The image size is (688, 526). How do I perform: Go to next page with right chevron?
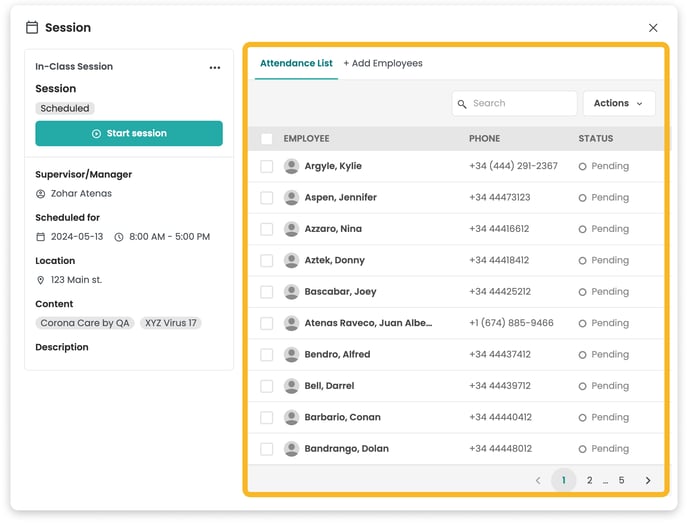[x=648, y=480]
